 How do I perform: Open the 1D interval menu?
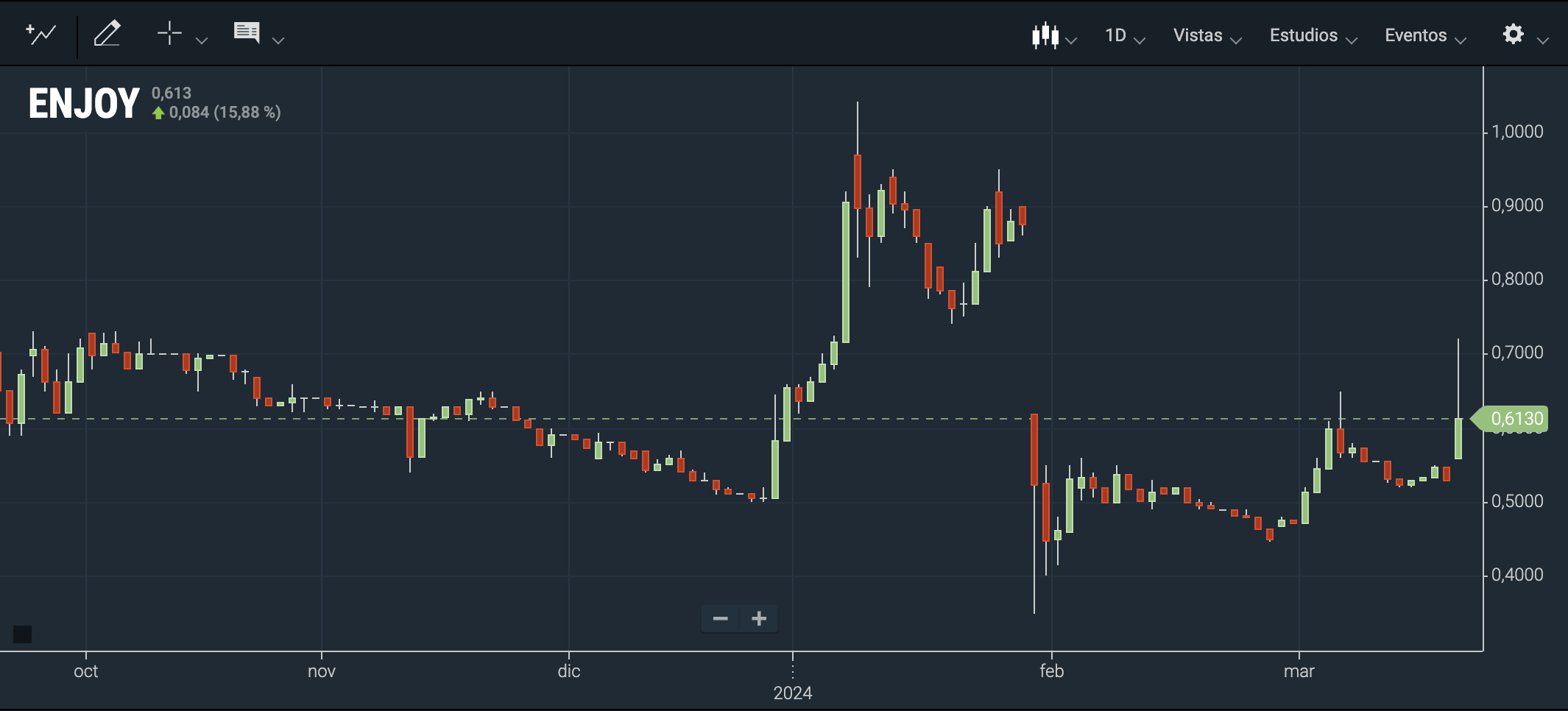coord(1115,35)
